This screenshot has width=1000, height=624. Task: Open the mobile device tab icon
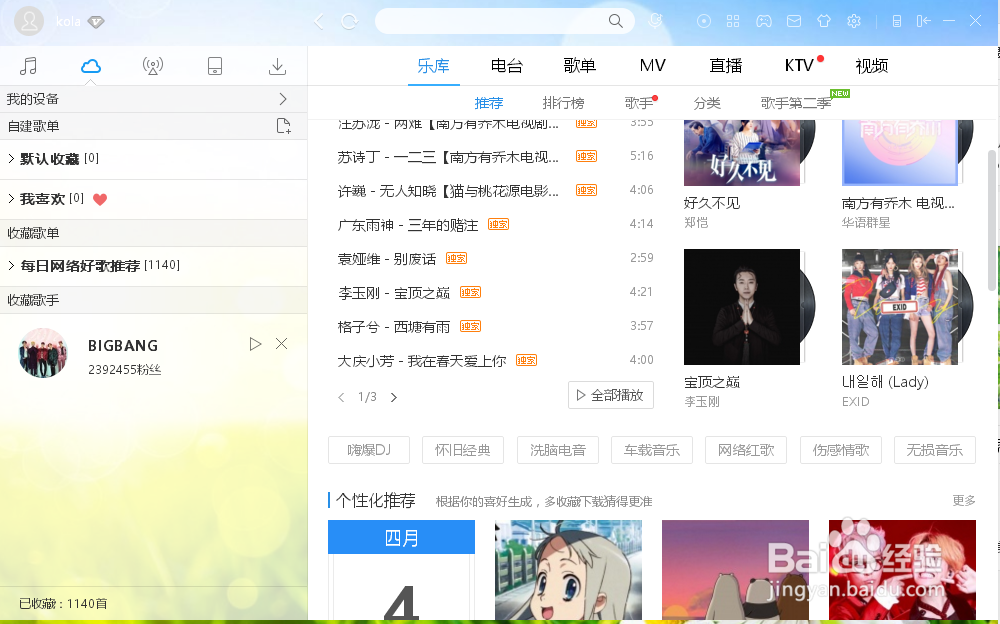click(215, 66)
